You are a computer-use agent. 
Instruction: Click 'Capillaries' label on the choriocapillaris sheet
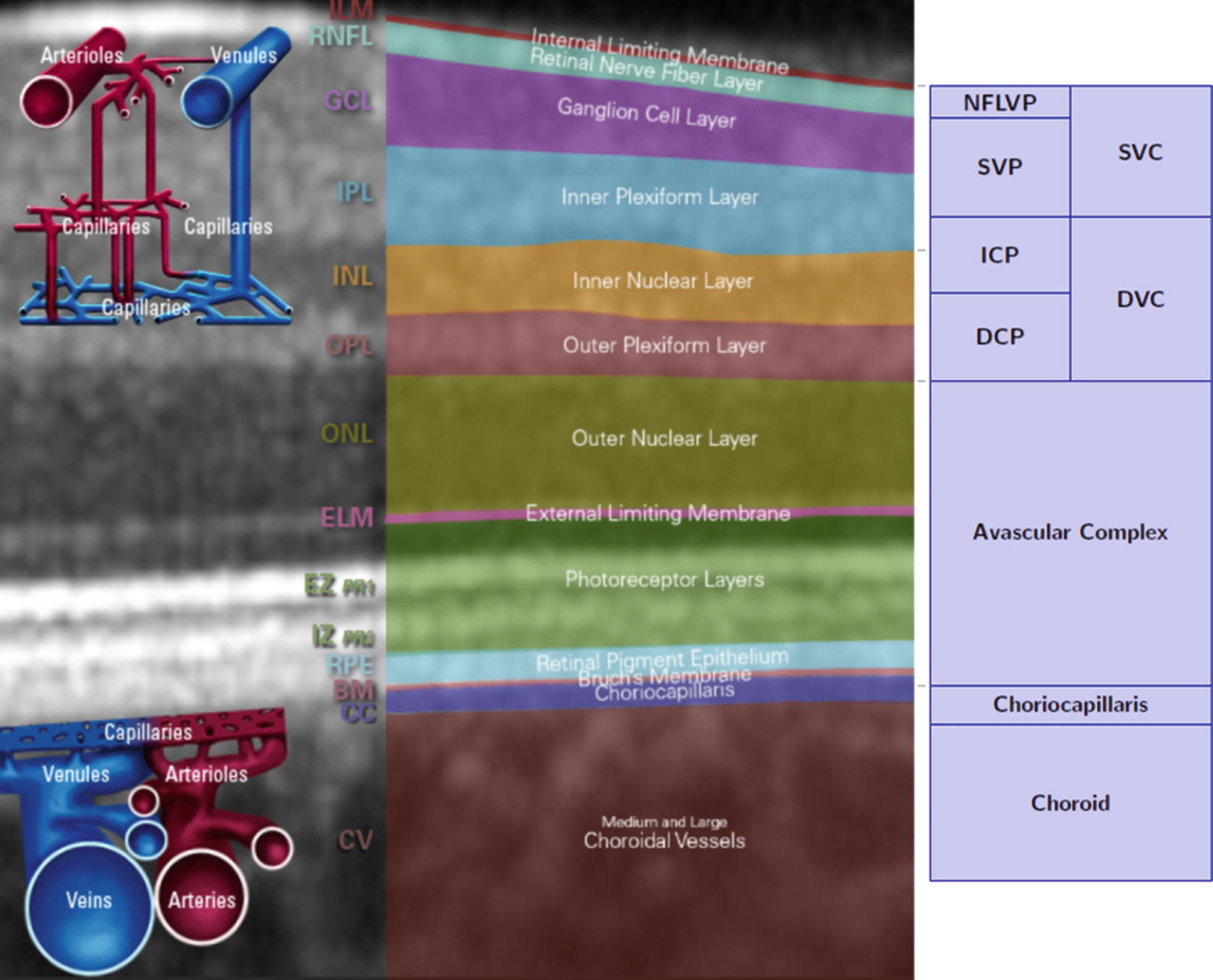(x=148, y=732)
